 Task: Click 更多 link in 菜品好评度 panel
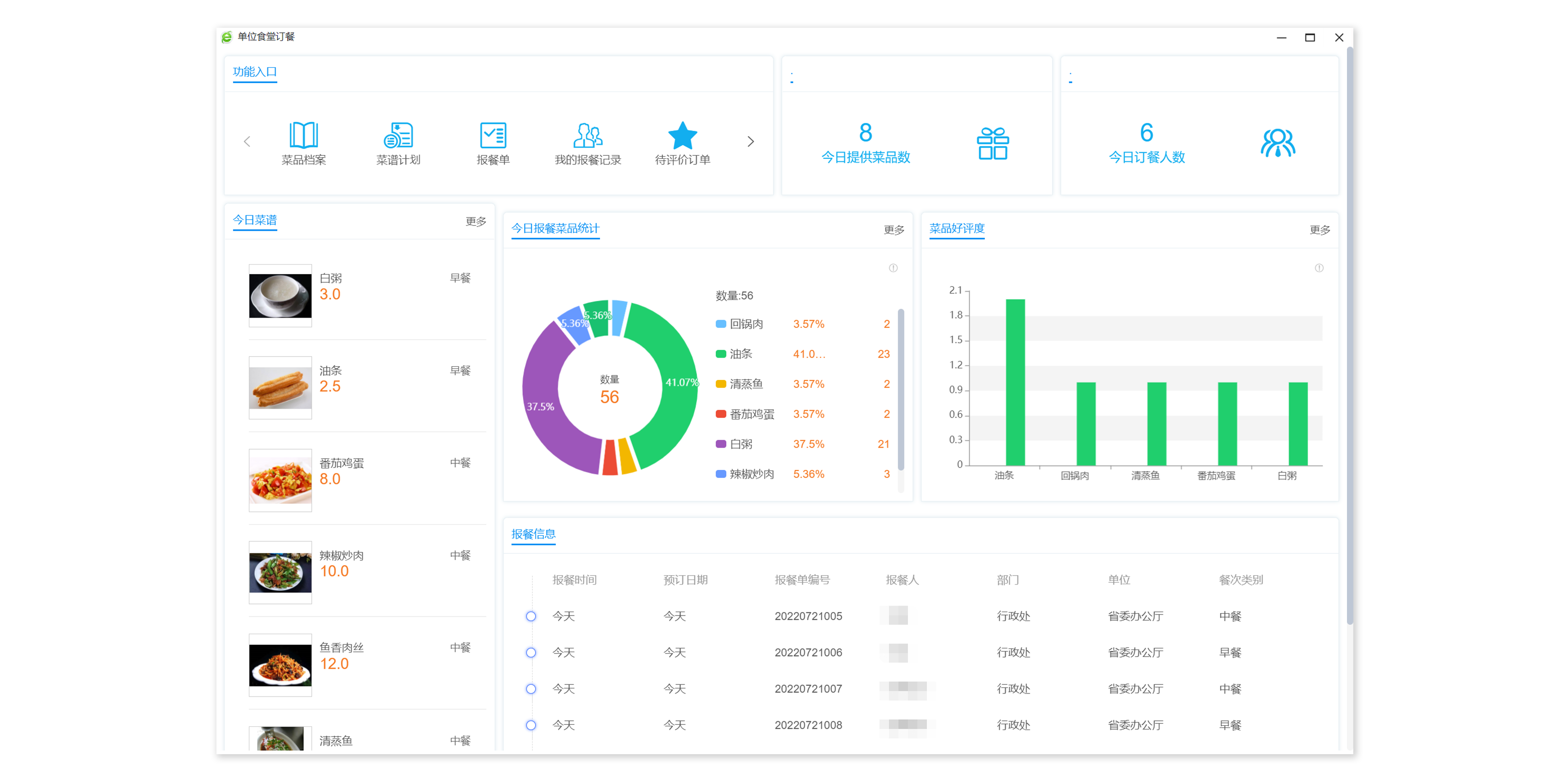[x=1319, y=230]
